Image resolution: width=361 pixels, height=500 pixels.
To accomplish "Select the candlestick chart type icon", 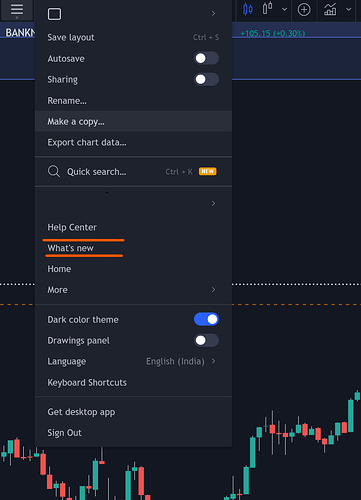I will pyautogui.click(x=248, y=9).
